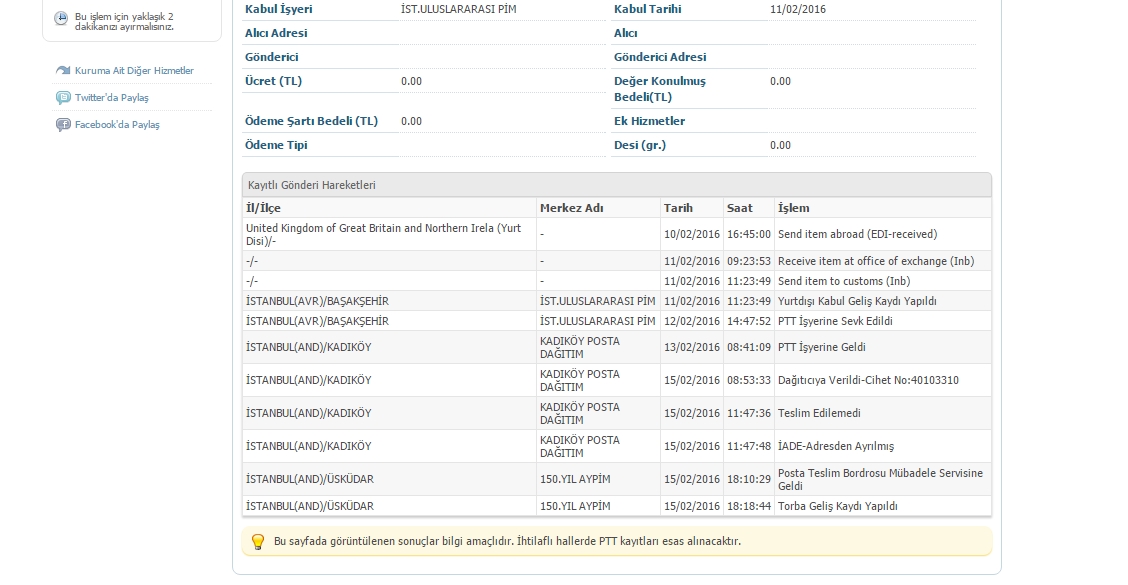Click the time estimate note text
This screenshot has width=1128, height=585.
pos(124,22)
